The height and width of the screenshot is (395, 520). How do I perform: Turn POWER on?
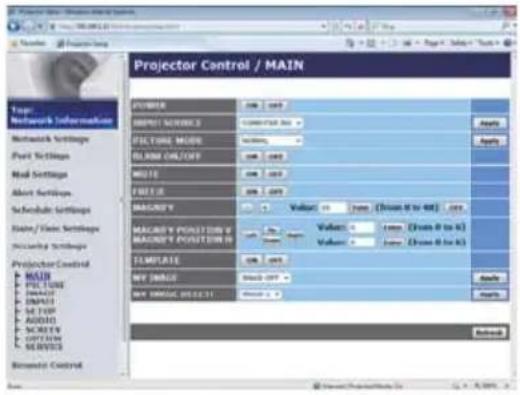point(252,106)
